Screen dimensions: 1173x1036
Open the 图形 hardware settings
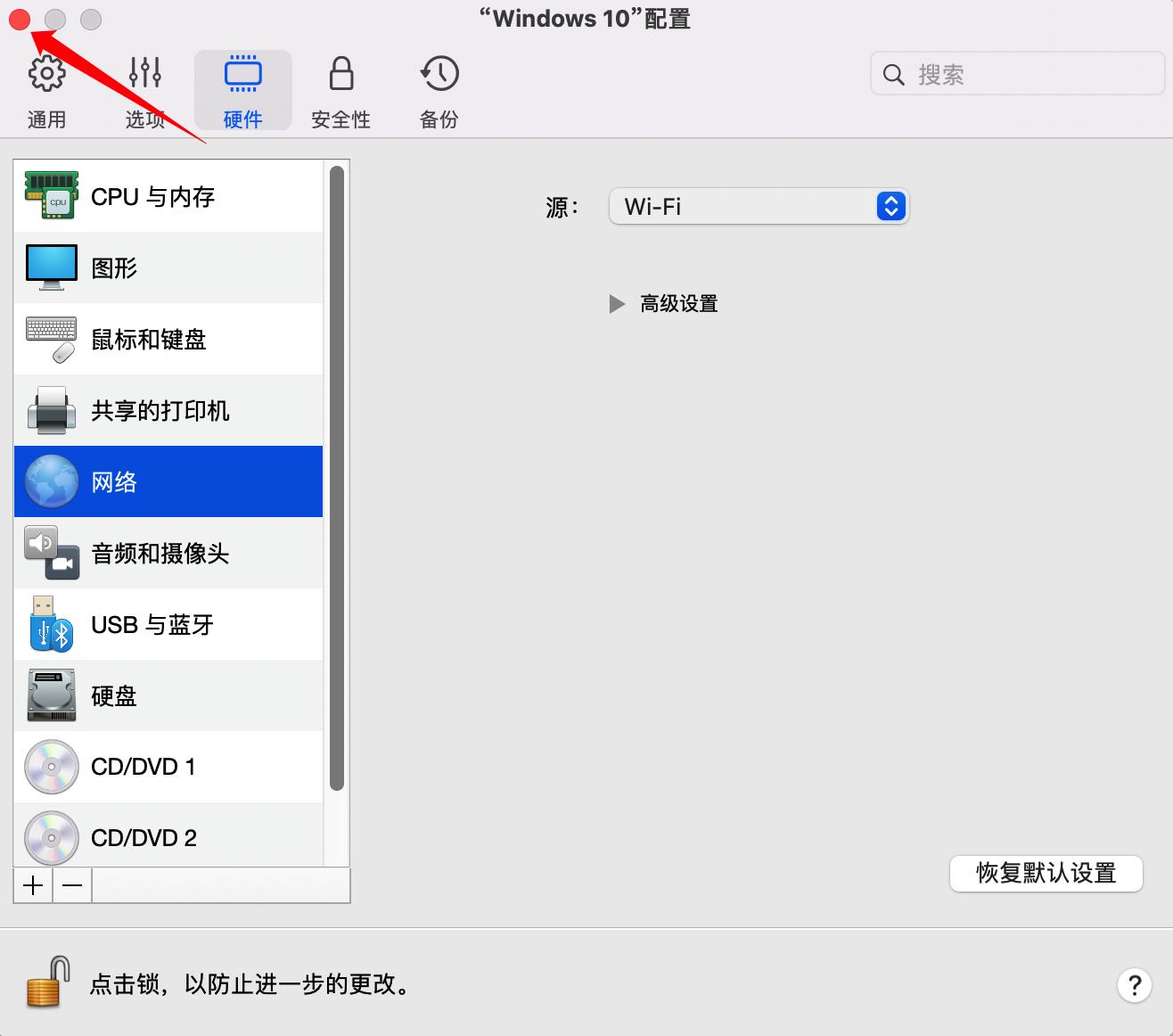pos(114,267)
